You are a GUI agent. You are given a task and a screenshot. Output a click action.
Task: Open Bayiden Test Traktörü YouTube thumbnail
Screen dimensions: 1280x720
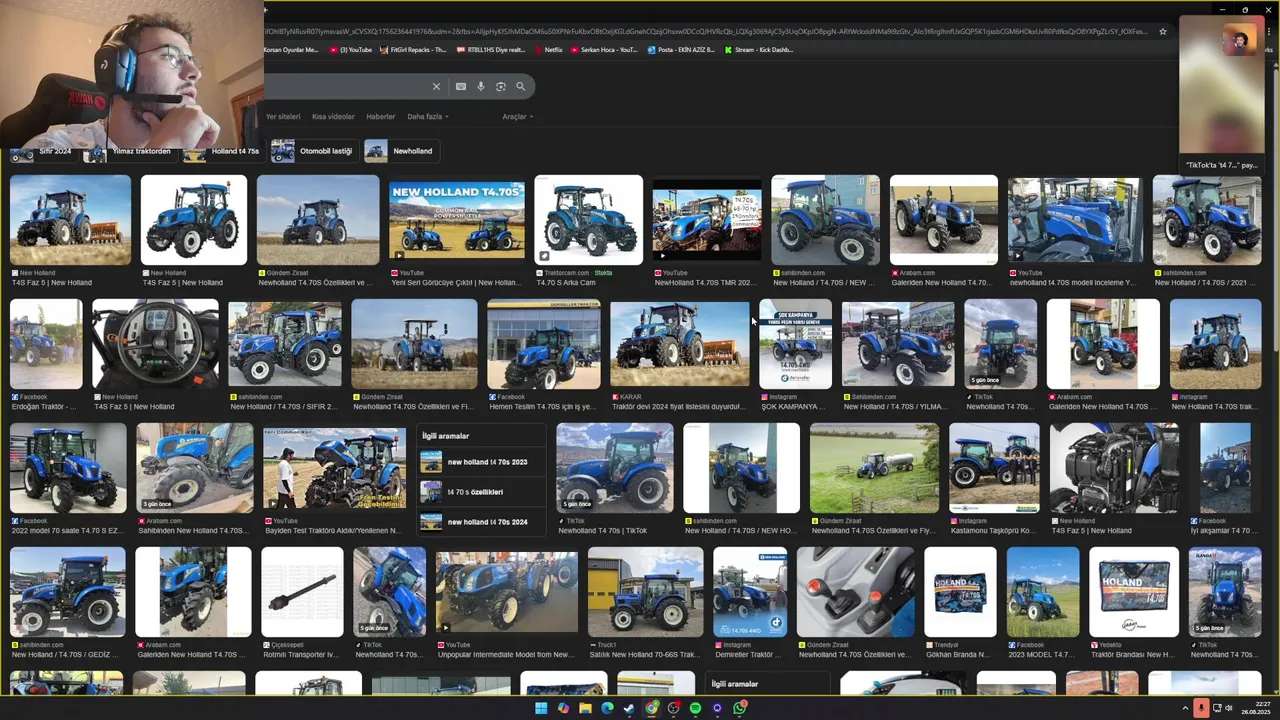pyautogui.click(x=334, y=468)
